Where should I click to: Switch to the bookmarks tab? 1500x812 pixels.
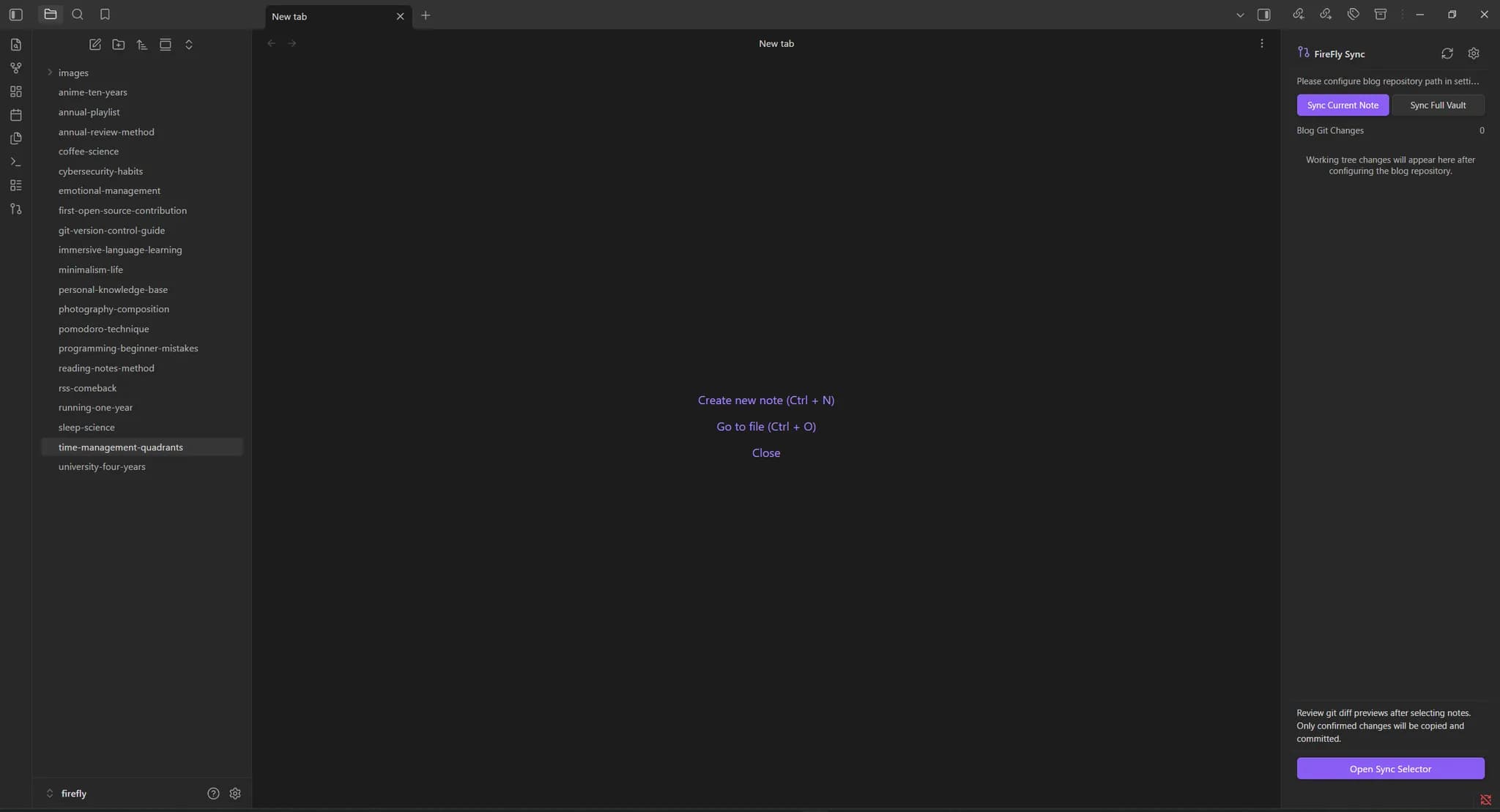click(105, 14)
